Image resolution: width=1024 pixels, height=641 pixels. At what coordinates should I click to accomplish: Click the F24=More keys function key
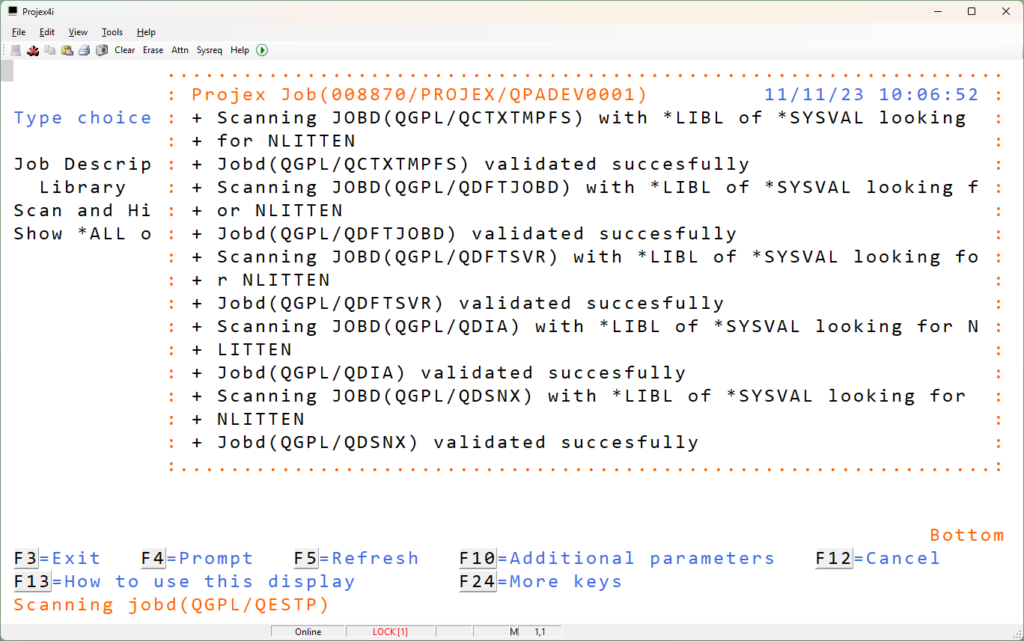point(540,581)
